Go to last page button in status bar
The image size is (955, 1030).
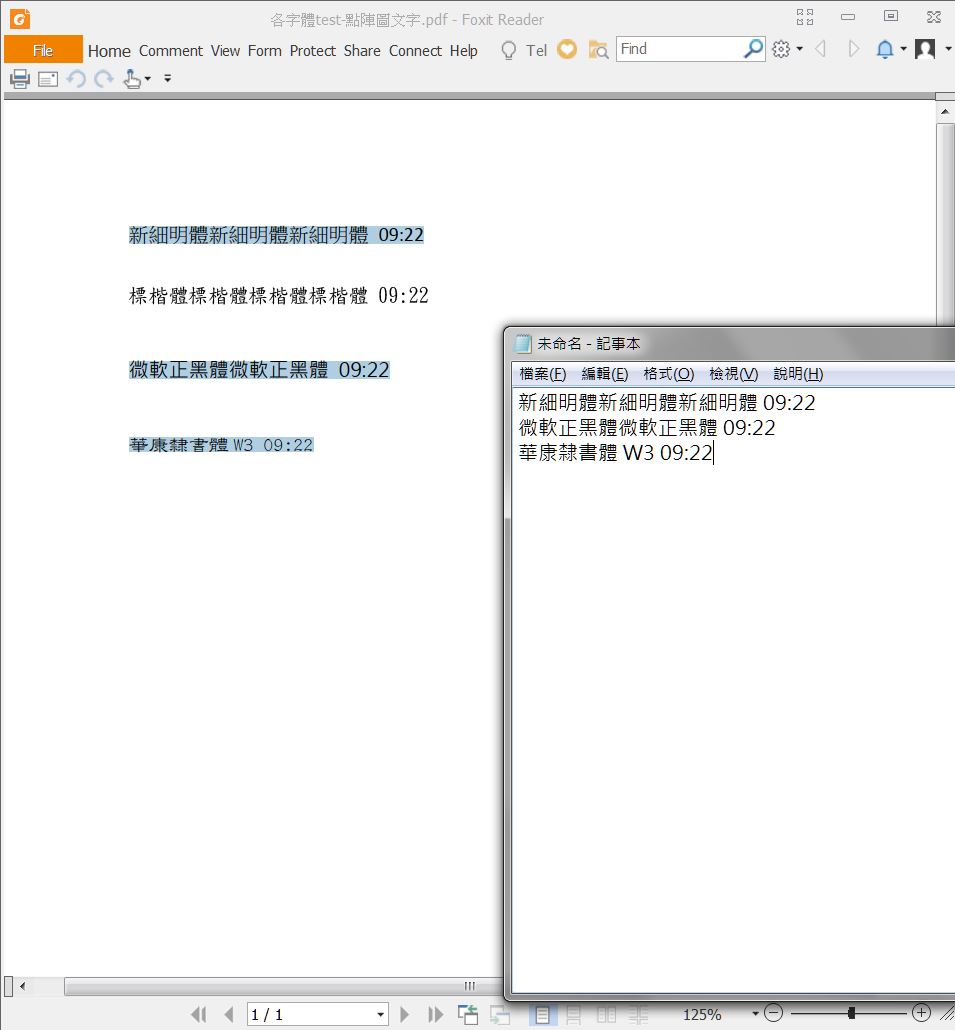(435, 1014)
